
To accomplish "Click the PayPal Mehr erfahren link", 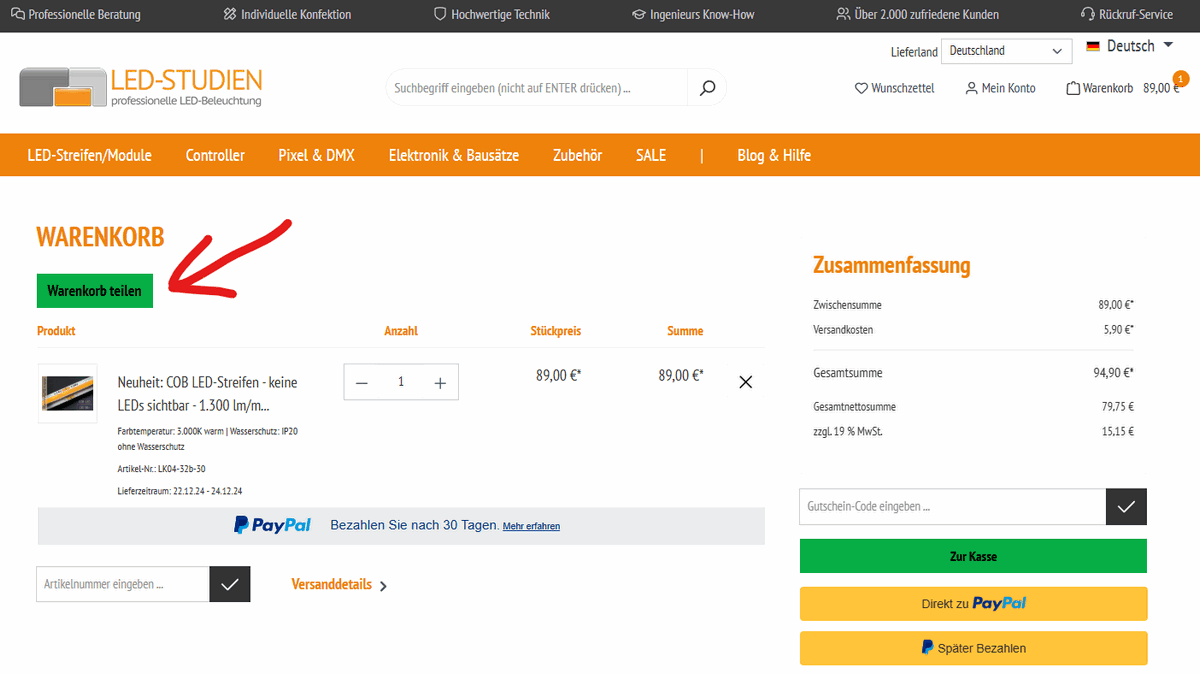I will (531, 526).
